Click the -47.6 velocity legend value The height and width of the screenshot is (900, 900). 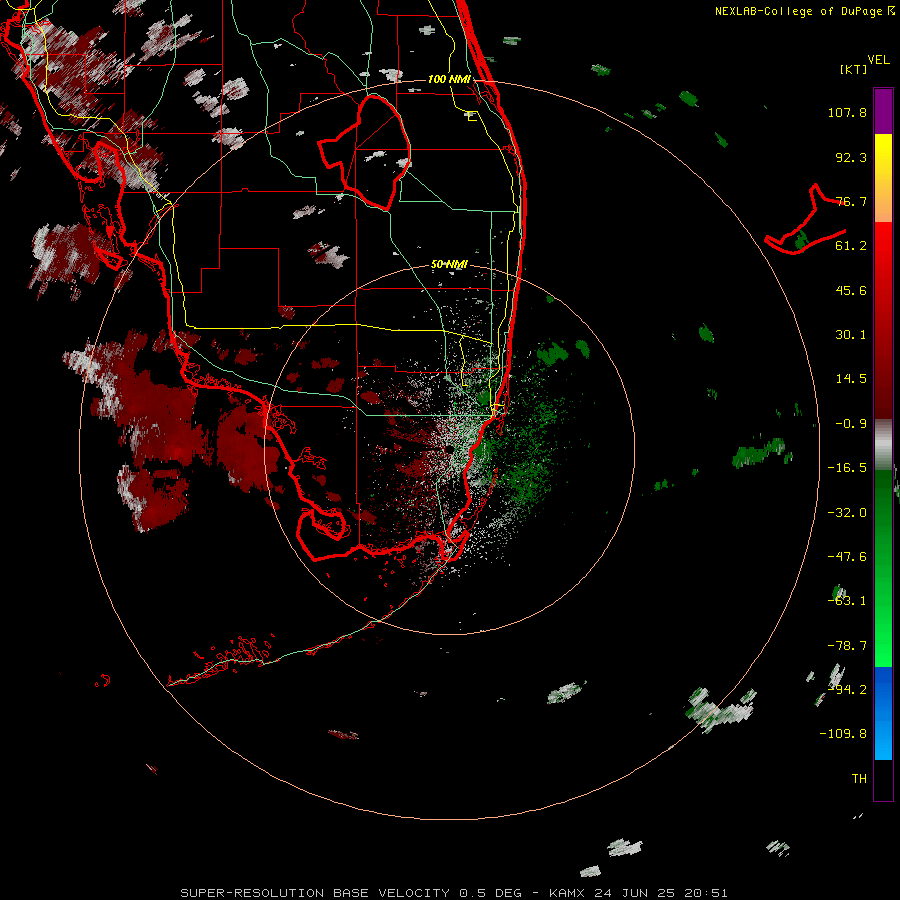coord(847,557)
